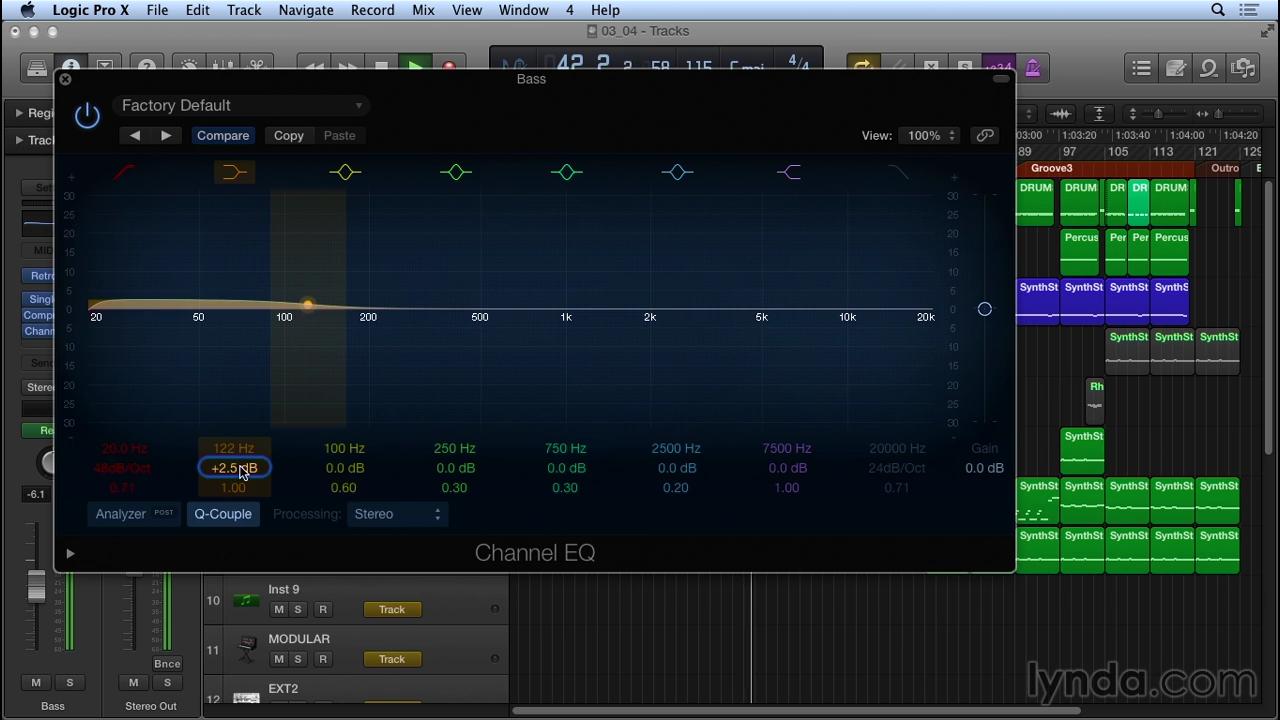Screen dimensions: 1280x720
Task: Open the metronome in the toolbar
Action: coord(1033,68)
